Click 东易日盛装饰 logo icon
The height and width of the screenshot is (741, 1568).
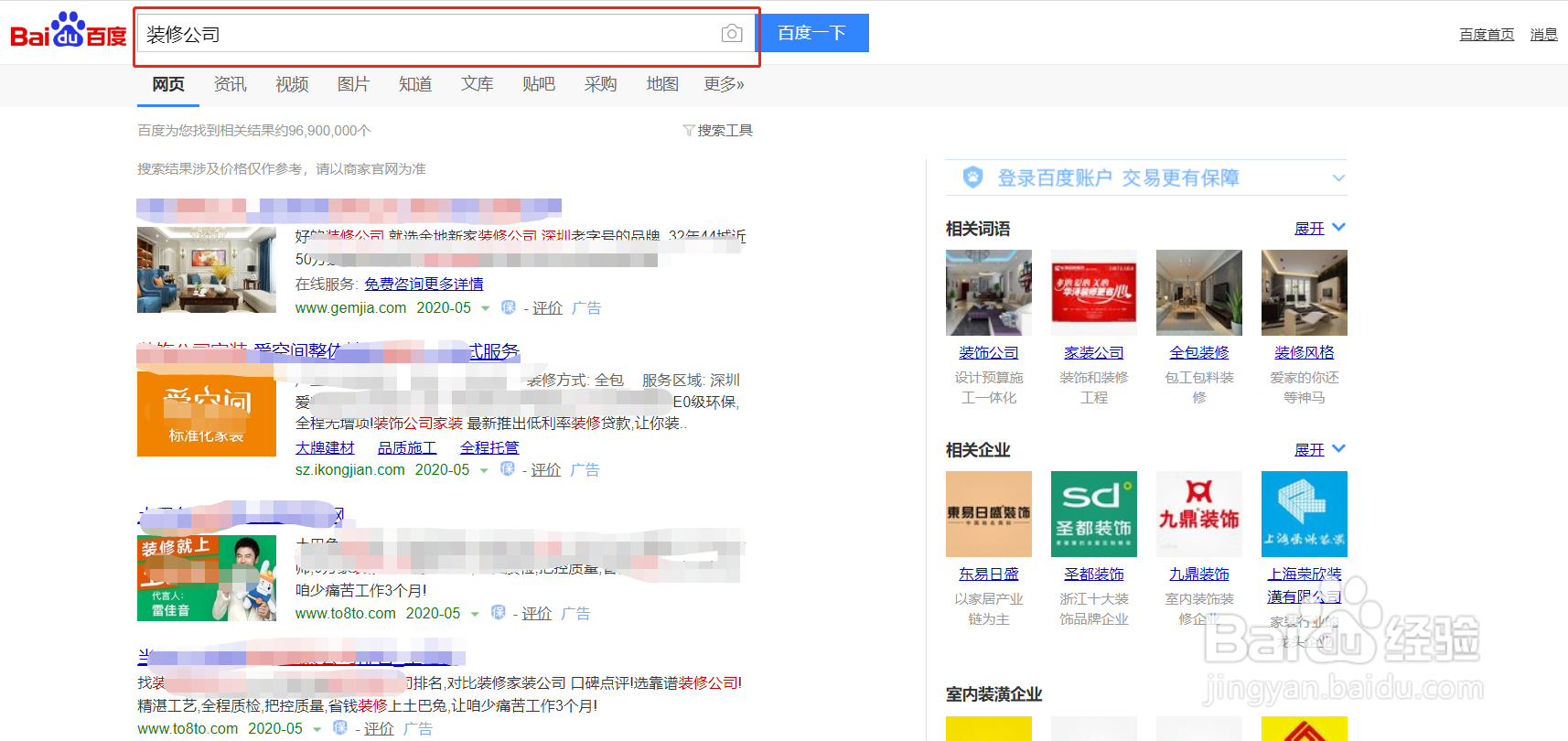[x=989, y=514]
